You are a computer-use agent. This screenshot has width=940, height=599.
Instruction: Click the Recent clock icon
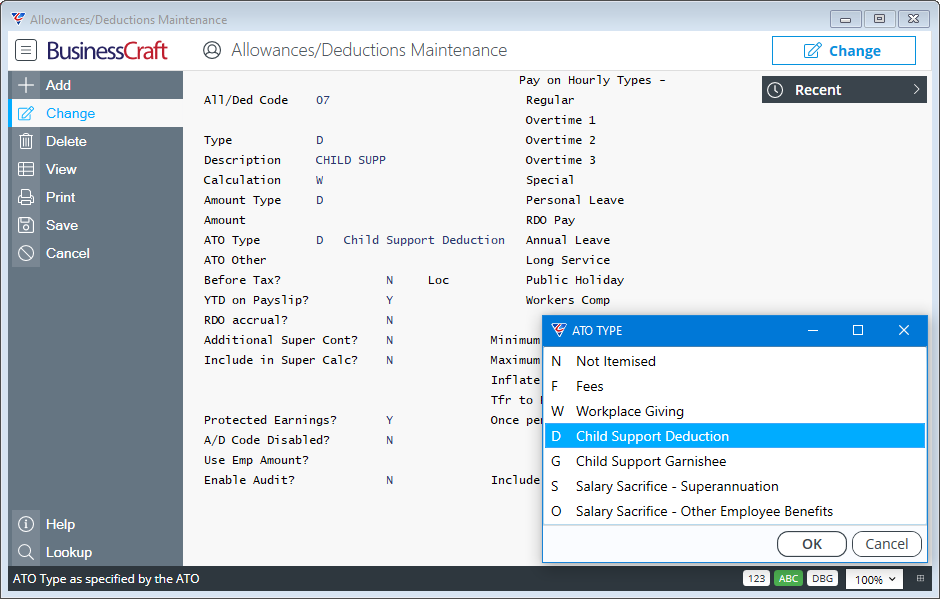[x=775, y=90]
